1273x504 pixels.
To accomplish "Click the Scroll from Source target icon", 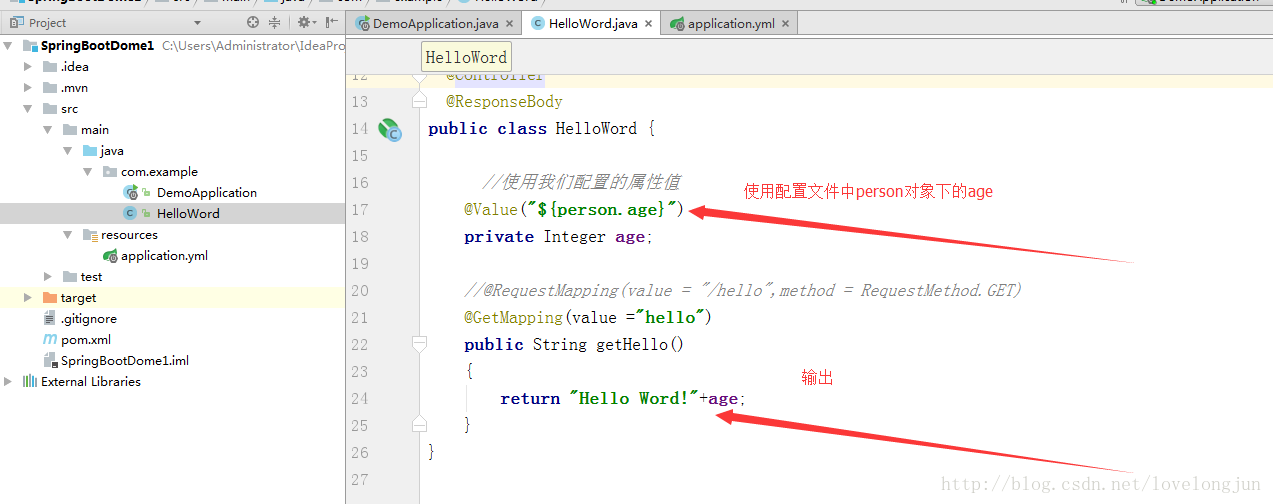I will (x=253, y=22).
